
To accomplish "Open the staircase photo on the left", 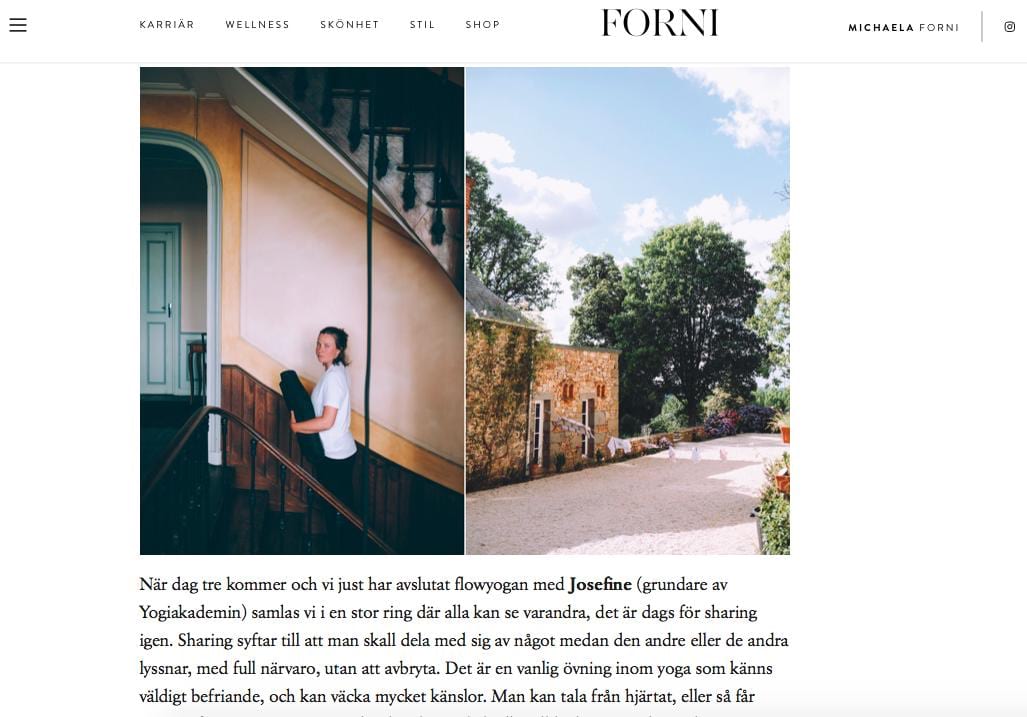I will coord(302,310).
